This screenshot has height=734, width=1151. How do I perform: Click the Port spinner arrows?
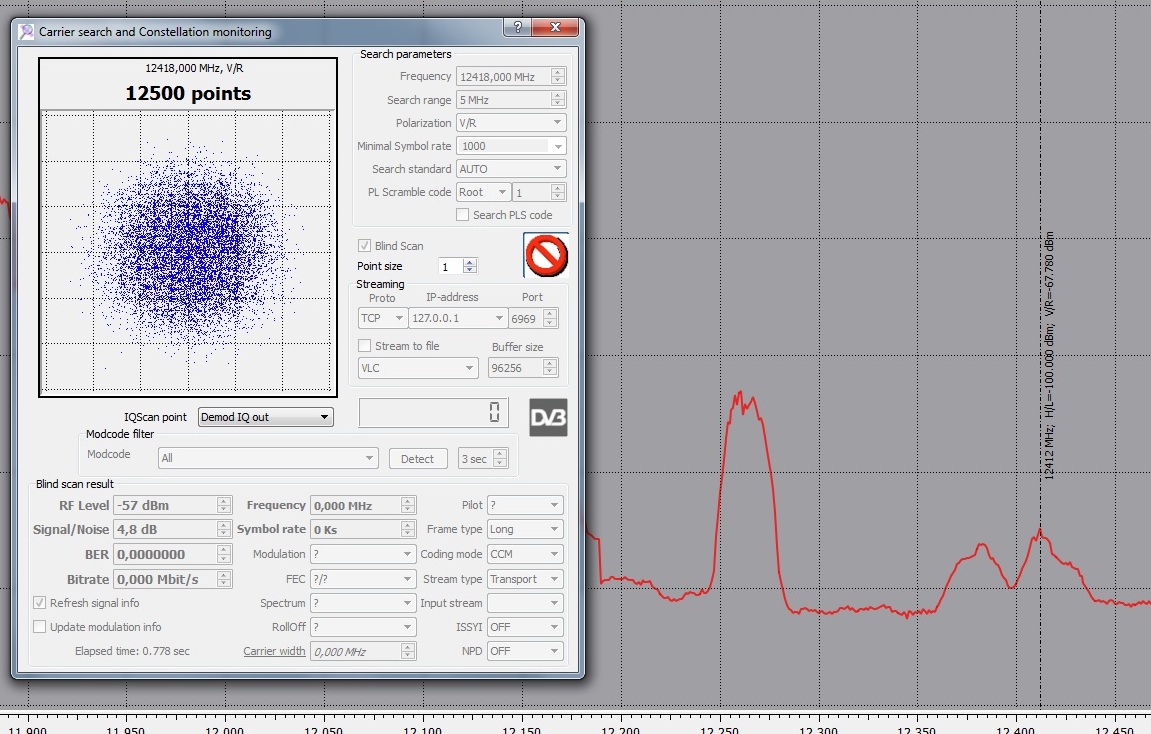(x=550, y=319)
